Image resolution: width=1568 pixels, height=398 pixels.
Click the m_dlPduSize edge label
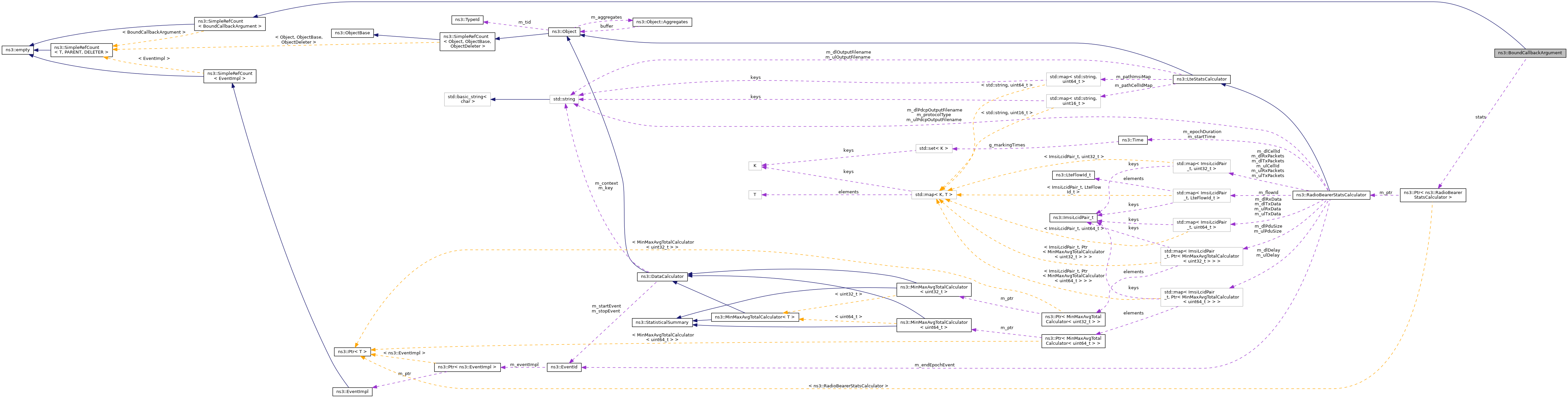(x=1268, y=226)
